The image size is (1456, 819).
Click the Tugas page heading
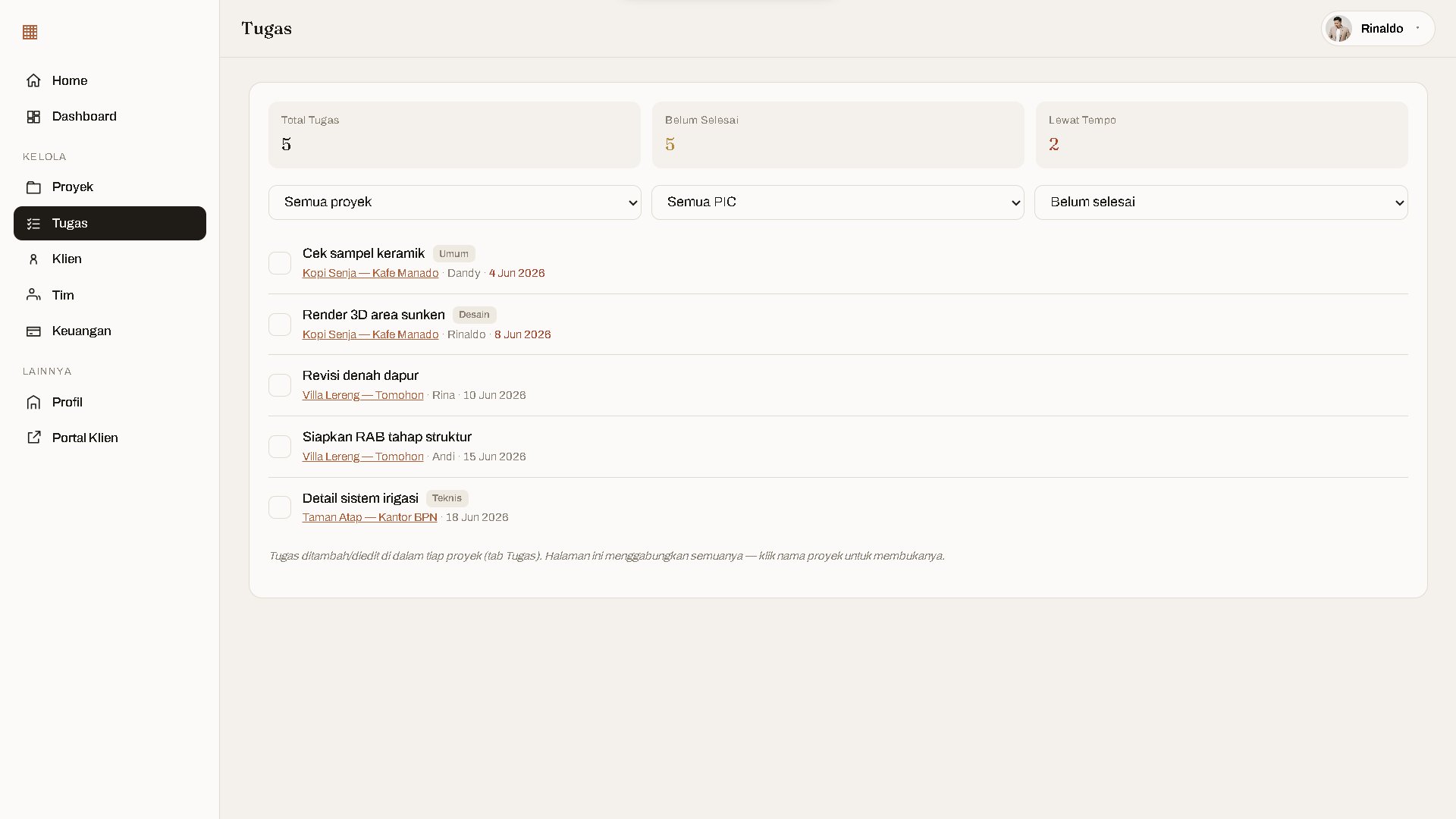click(266, 29)
